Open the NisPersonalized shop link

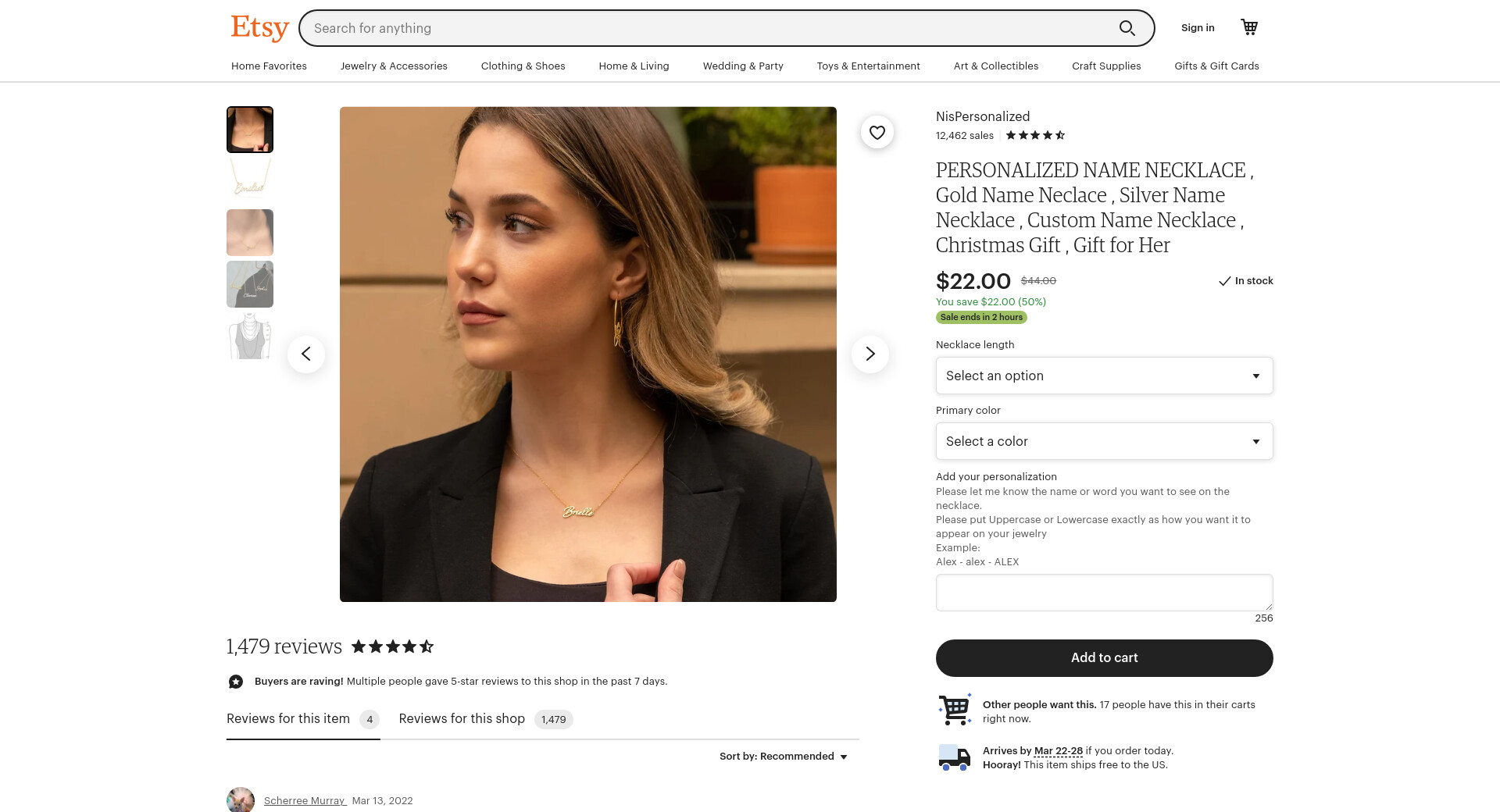(983, 117)
